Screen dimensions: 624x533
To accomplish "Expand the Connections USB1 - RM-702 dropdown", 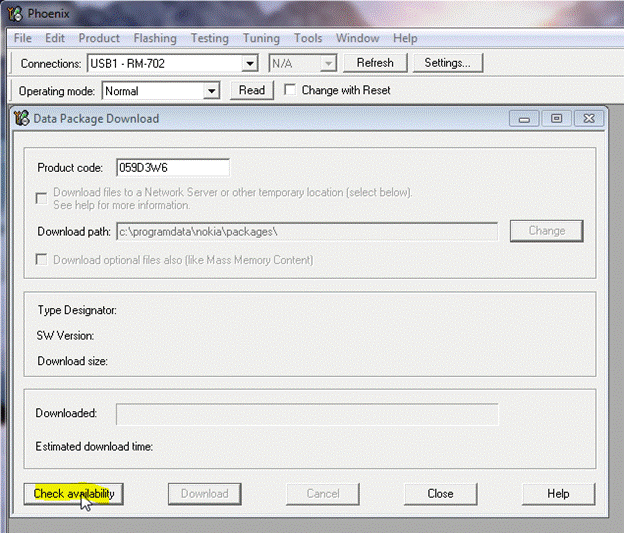I will (250, 63).
